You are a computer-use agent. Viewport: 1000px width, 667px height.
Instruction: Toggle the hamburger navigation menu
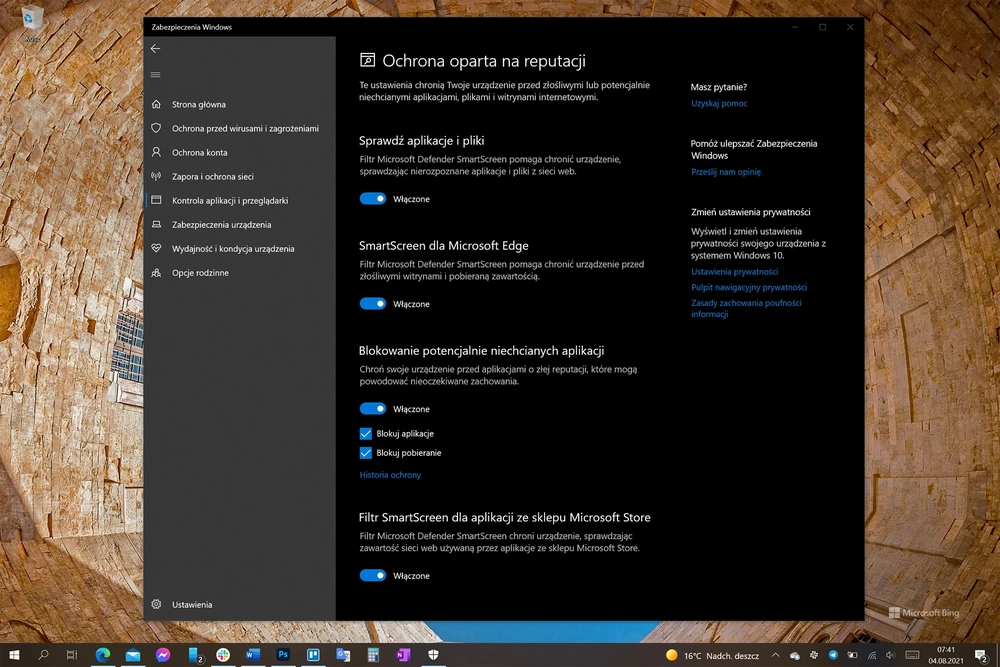pyautogui.click(x=156, y=75)
